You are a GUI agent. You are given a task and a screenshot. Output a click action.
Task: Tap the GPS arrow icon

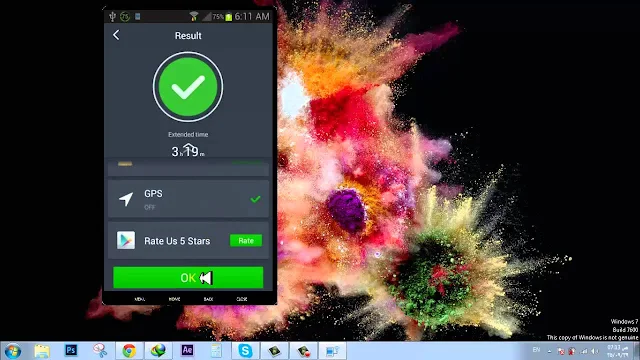coord(126,199)
